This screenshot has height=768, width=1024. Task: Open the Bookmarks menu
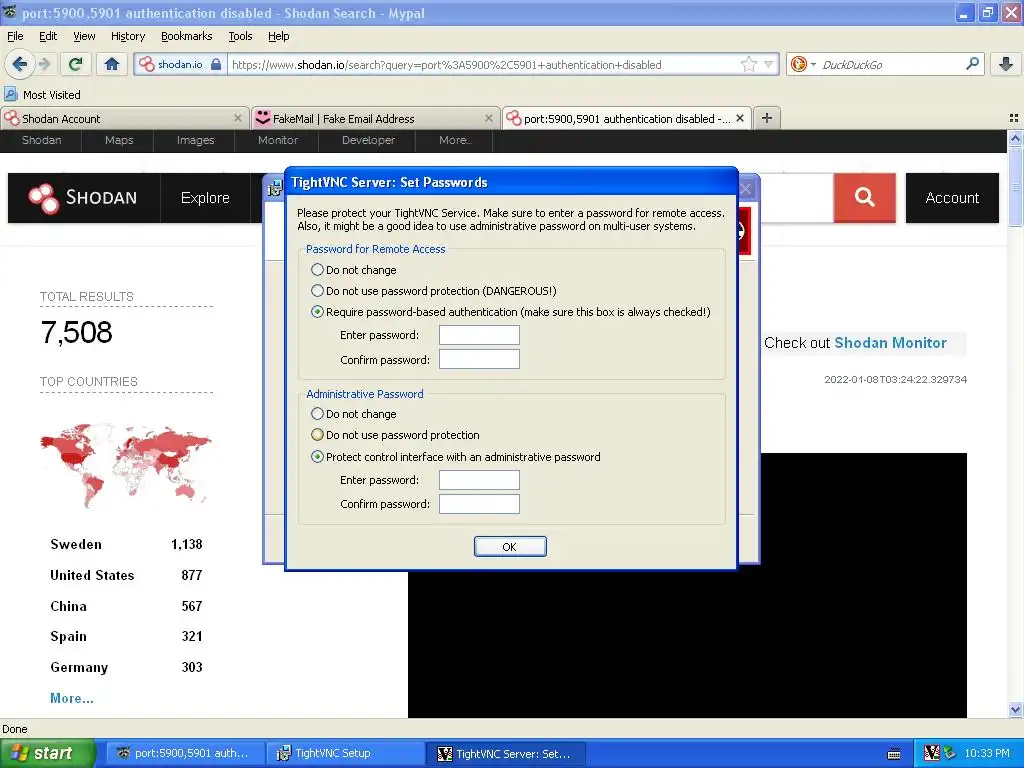coord(186,36)
